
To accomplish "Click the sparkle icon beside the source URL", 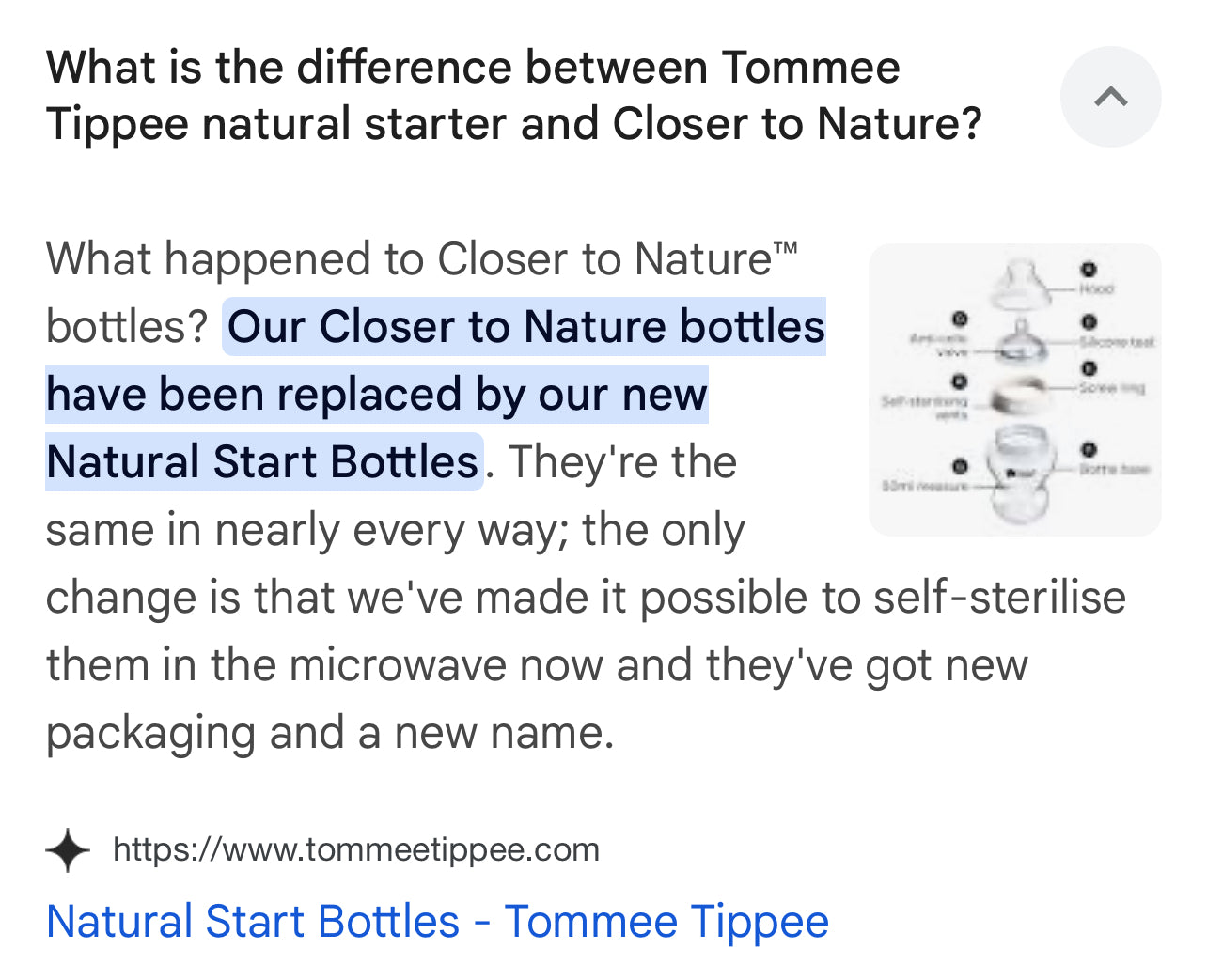I will pos(68,850).
